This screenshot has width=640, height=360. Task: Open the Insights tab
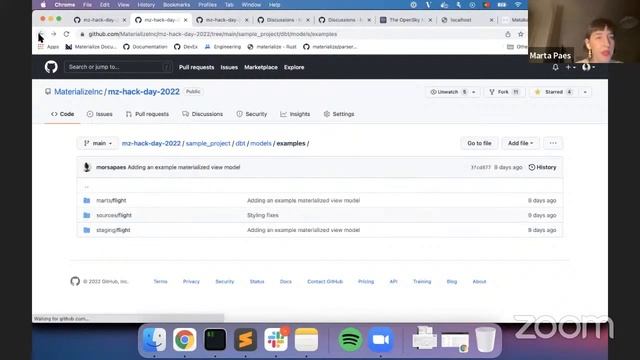(295, 114)
